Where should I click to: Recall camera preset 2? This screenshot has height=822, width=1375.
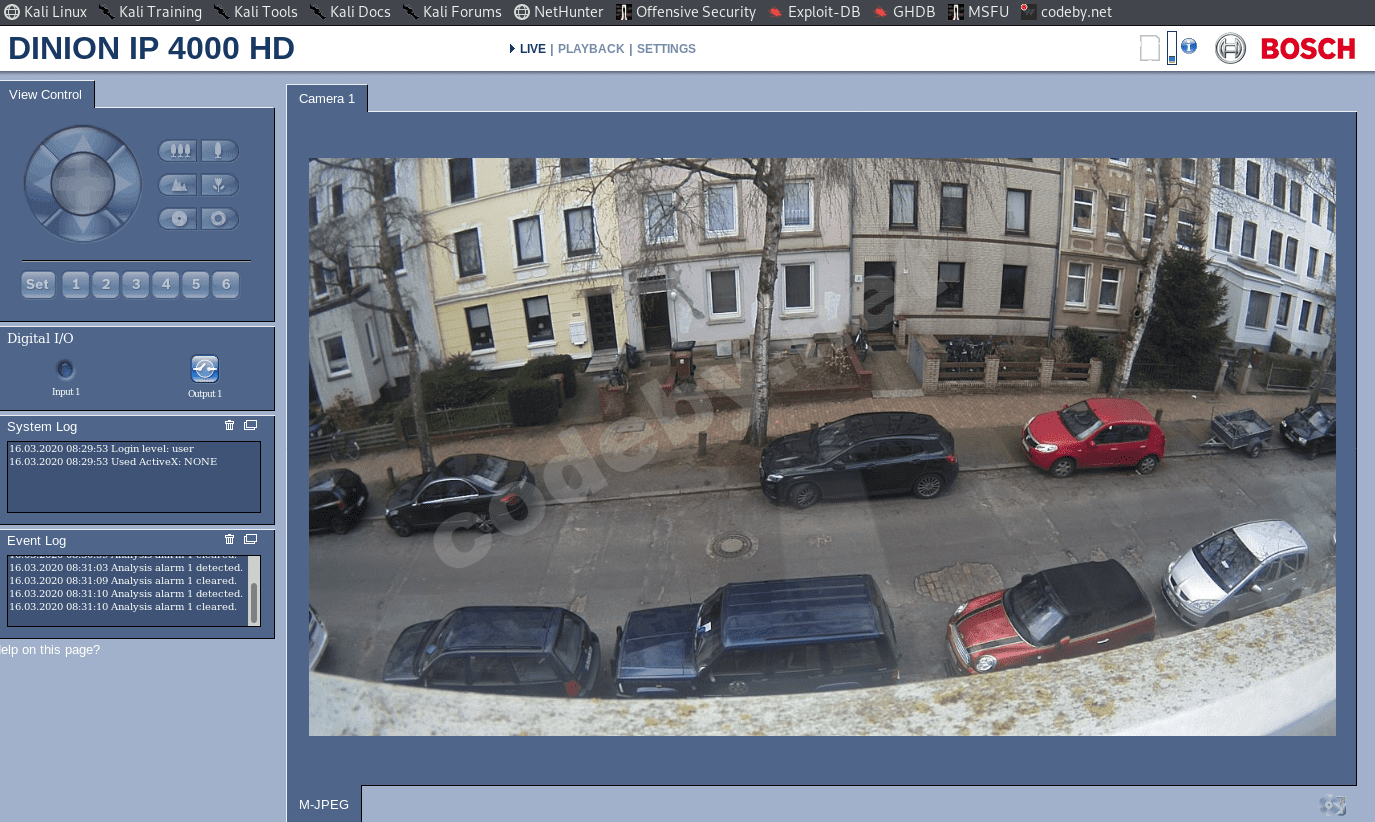pos(105,285)
